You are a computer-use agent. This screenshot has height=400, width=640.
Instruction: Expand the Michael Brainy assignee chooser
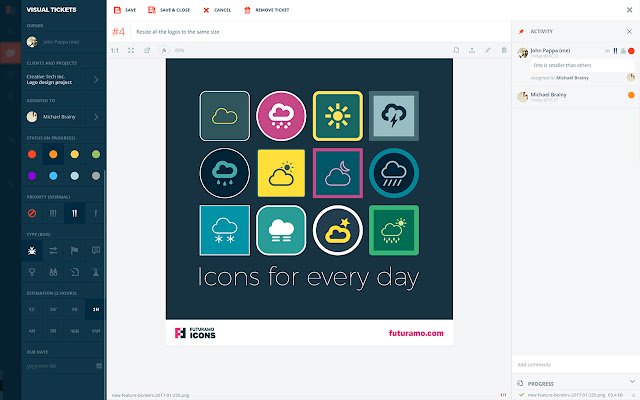click(x=96, y=117)
